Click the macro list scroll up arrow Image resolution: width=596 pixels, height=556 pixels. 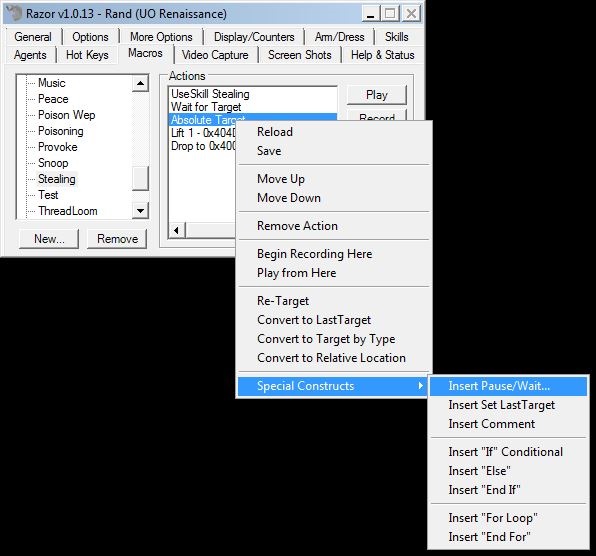(140, 83)
